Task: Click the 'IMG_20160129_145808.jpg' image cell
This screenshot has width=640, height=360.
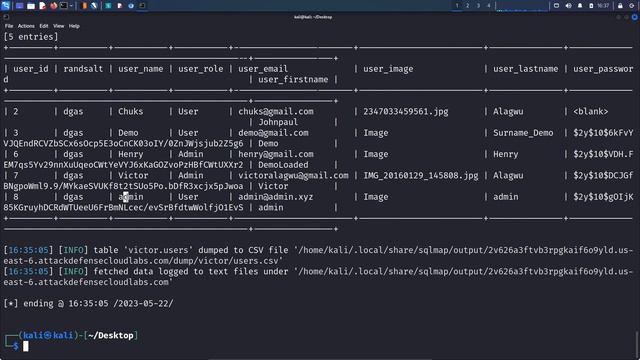Action: point(421,175)
